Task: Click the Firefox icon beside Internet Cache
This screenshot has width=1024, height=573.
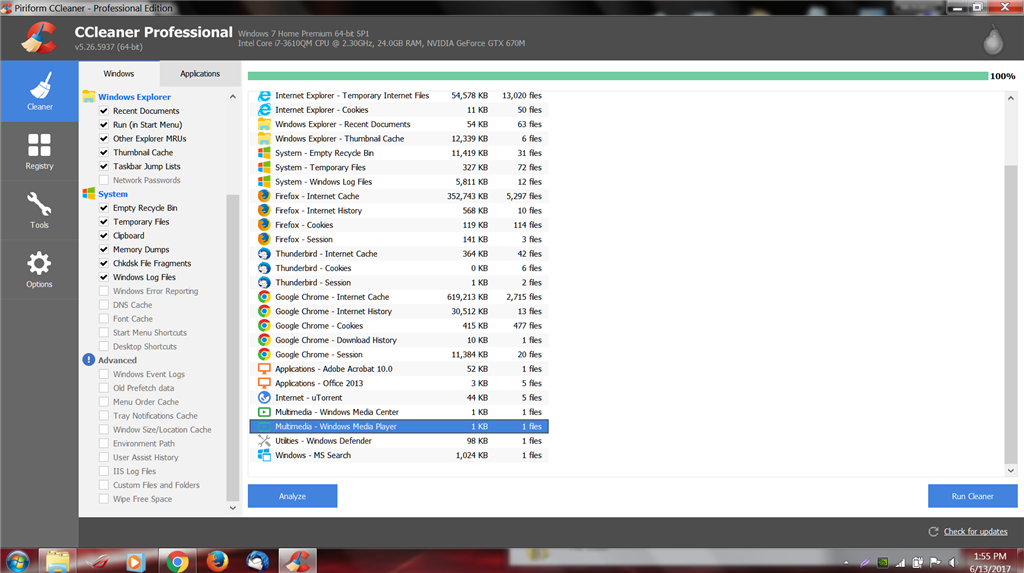Action: tap(264, 196)
